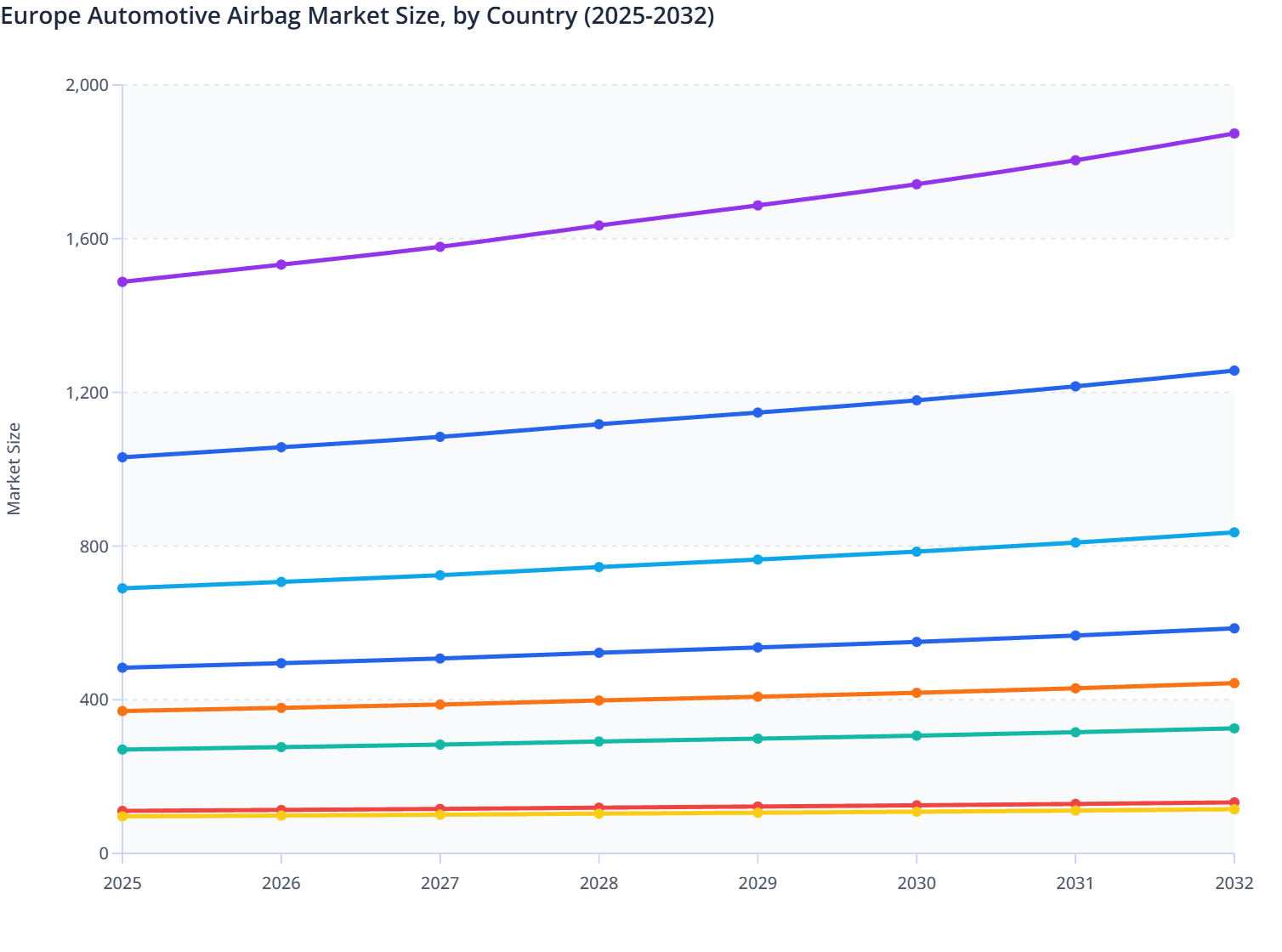Click the purple line's 2025 data point

pos(122,280)
